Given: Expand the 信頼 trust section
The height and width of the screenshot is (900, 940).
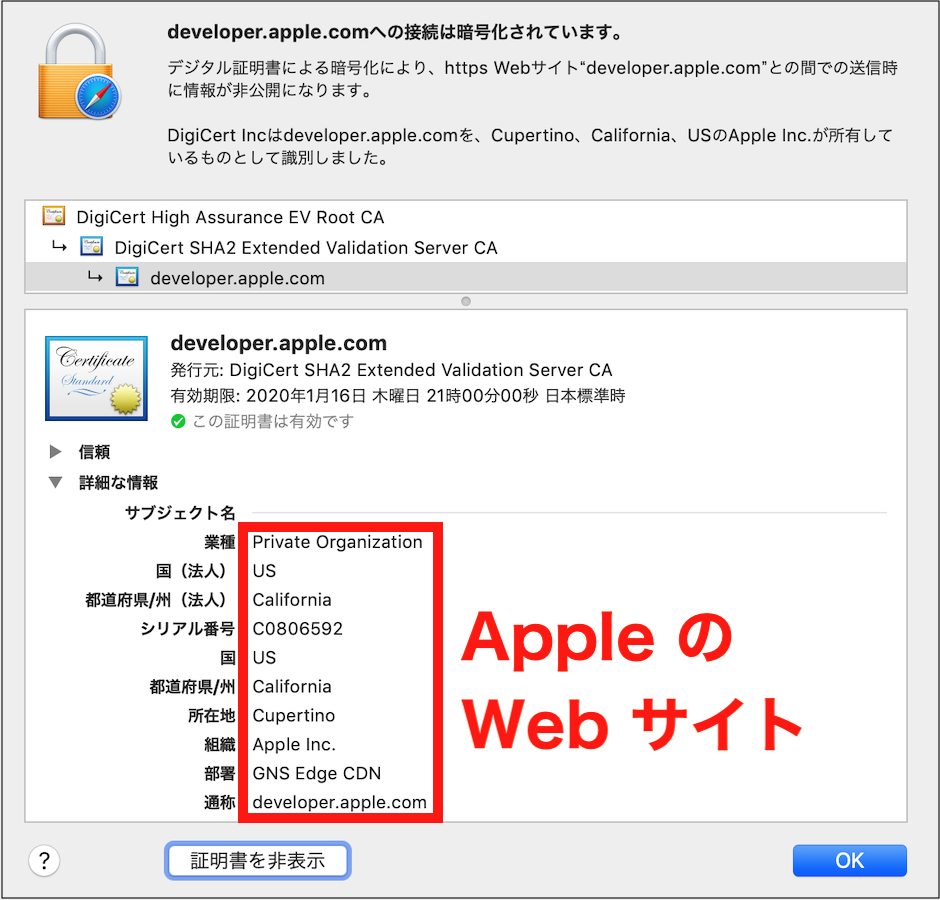Looking at the screenshot, I should click(55, 451).
